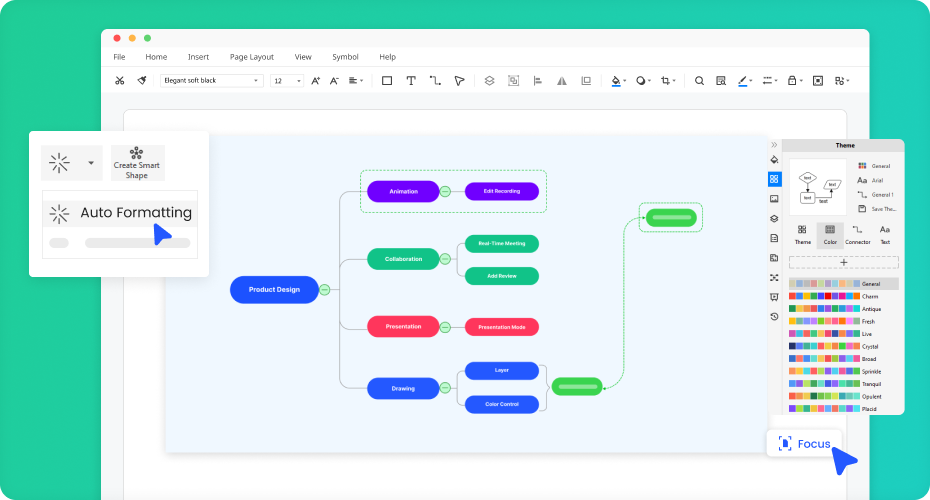930x500 pixels.
Task: Click the Focus button
Action: coord(804,443)
